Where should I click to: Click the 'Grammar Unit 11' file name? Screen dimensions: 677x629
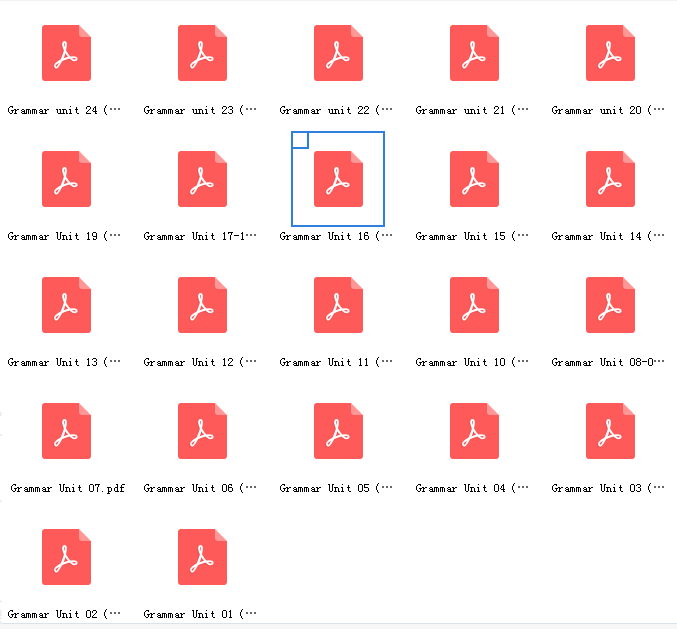(x=336, y=363)
